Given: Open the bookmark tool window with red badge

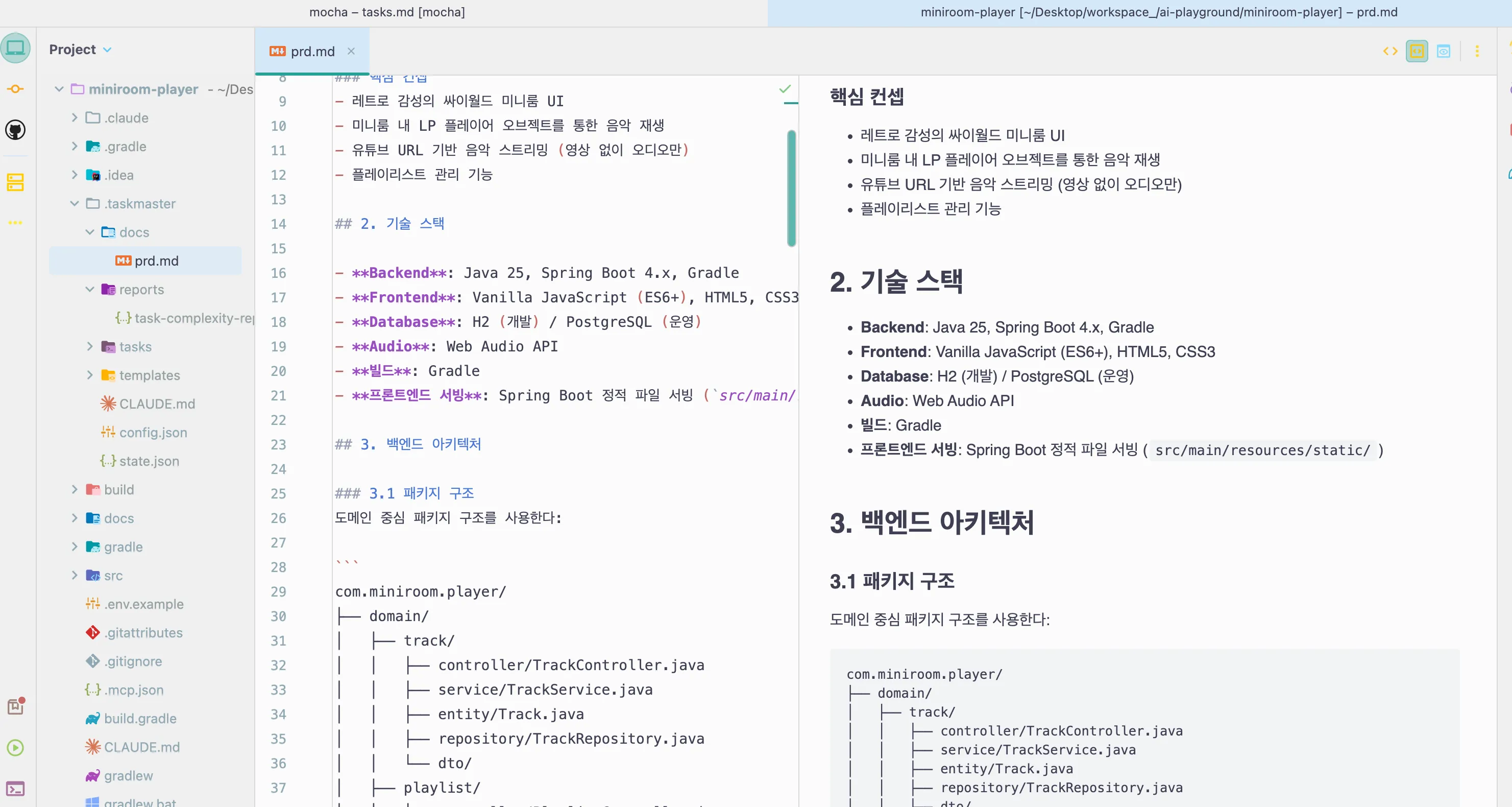Looking at the screenshot, I should pos(15,705).
